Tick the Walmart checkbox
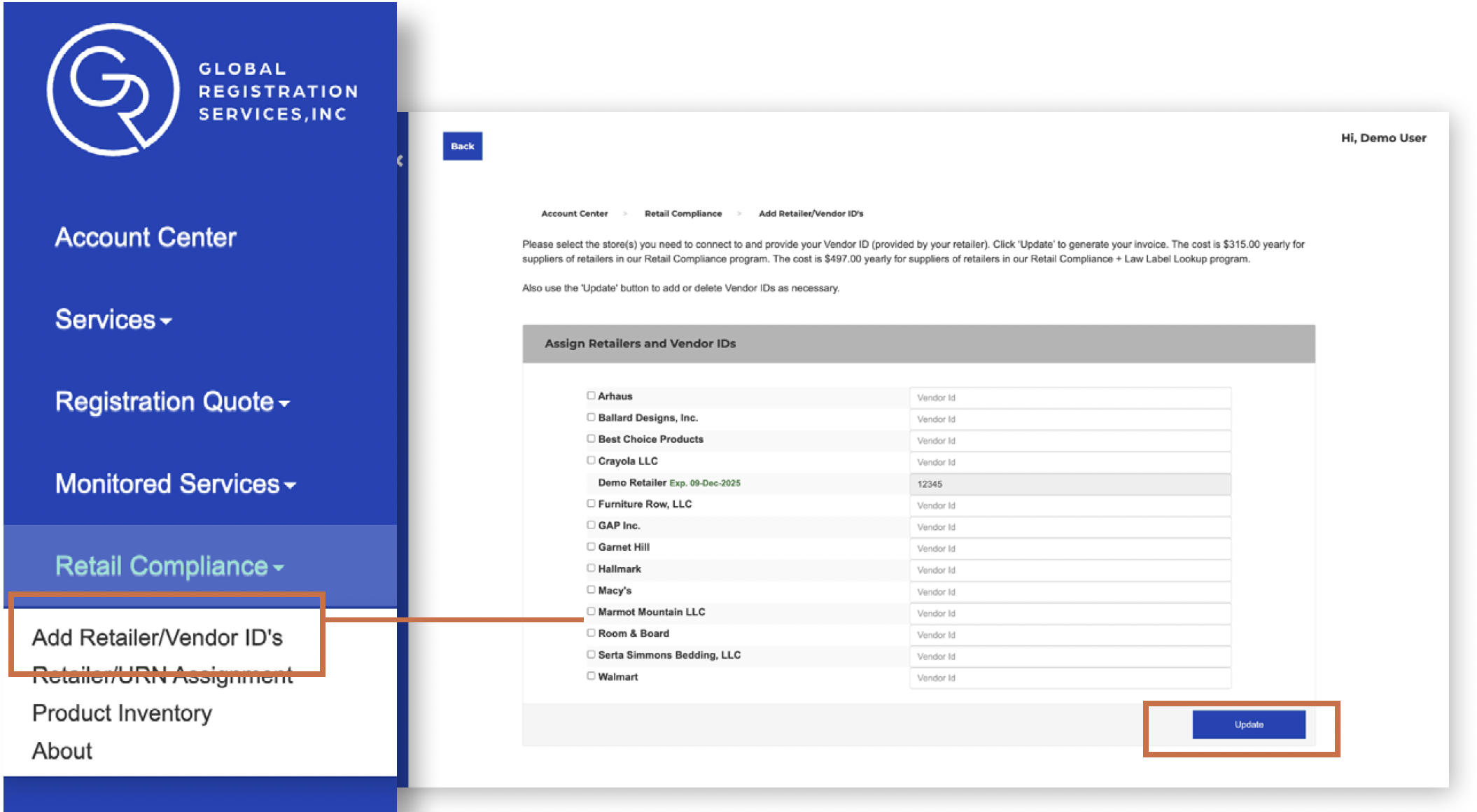Screen dimensions: 1477x812 591,676
